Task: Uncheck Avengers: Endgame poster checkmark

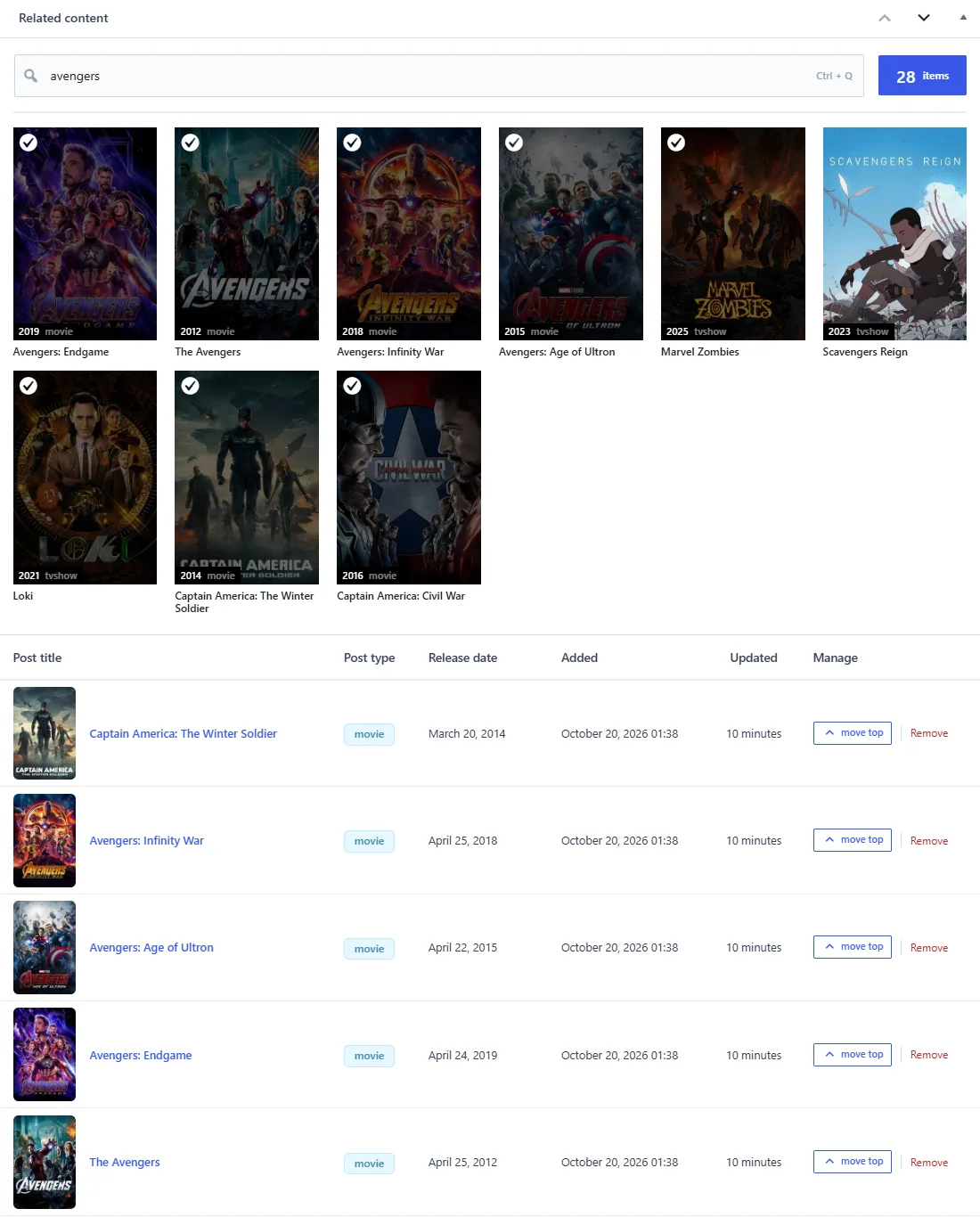Action: (x=29, y=143)
